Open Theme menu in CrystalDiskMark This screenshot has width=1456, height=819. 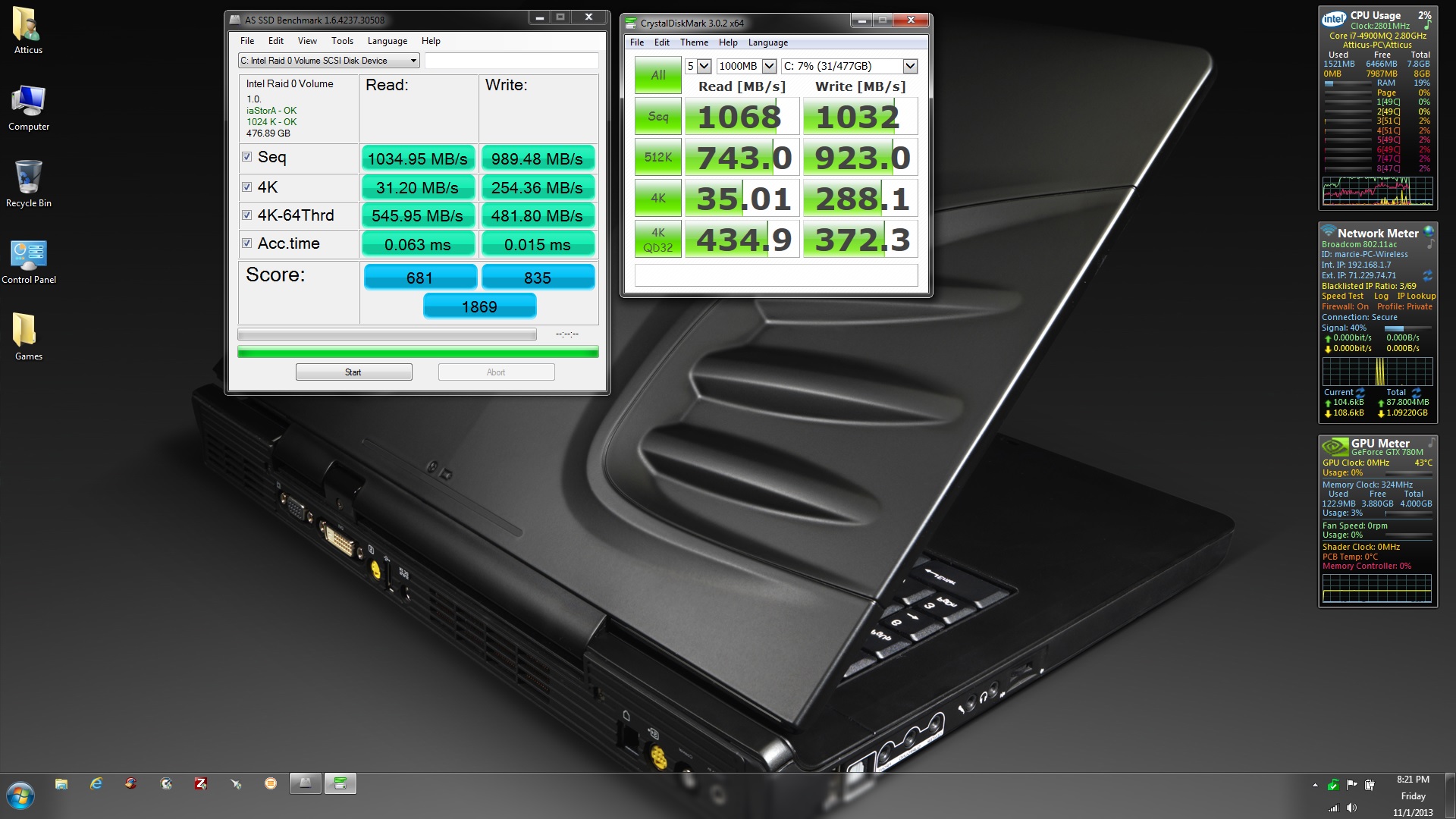point(694,42)
